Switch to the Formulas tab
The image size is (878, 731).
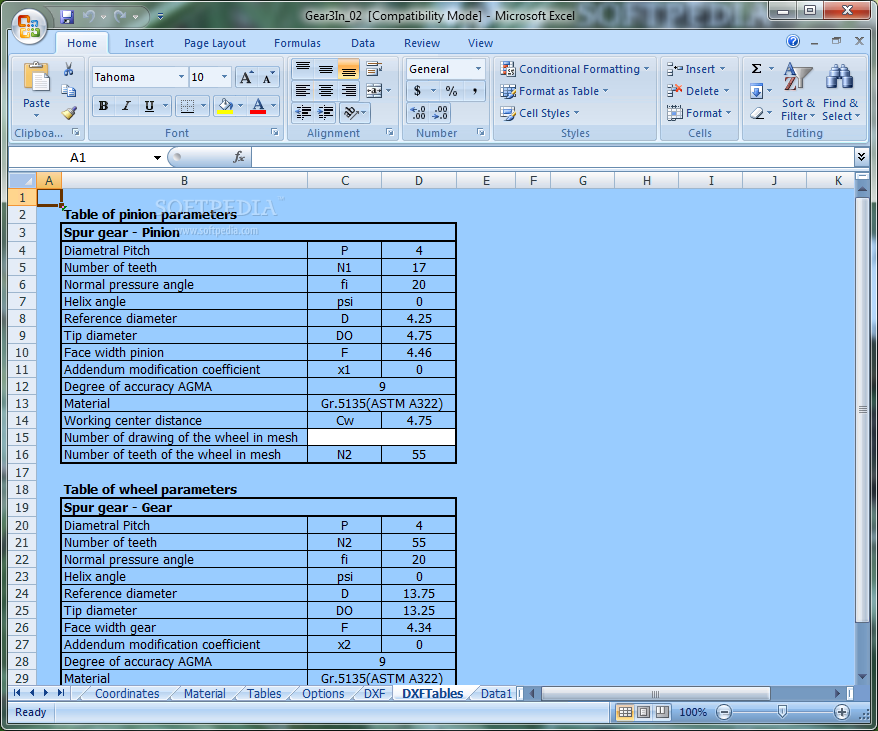(297, 43)
